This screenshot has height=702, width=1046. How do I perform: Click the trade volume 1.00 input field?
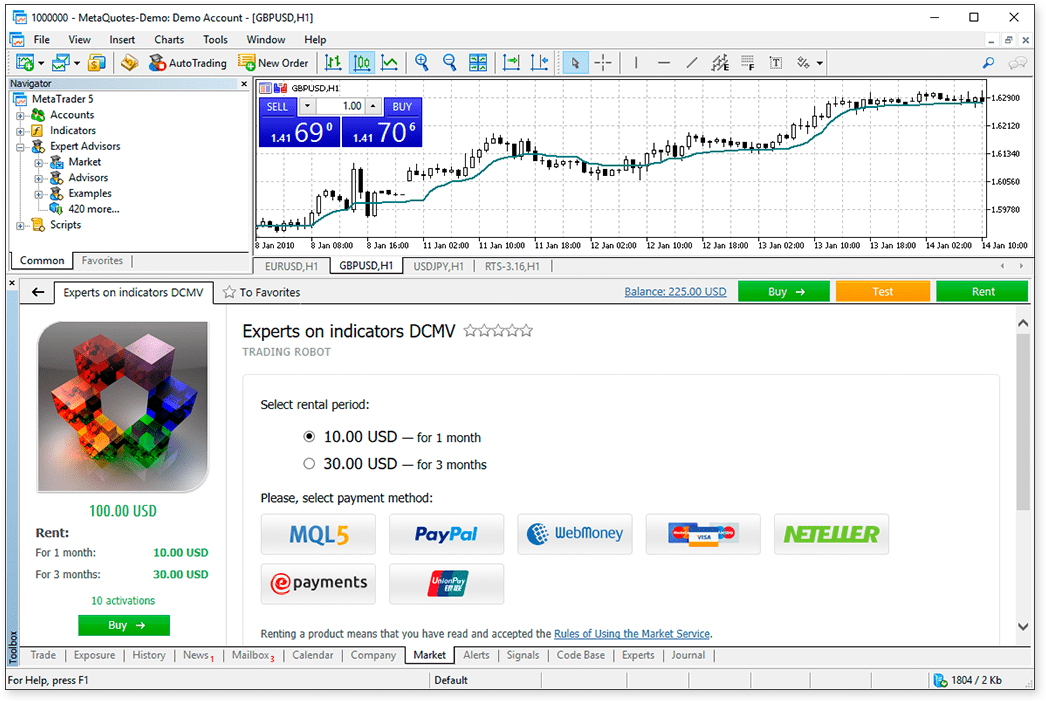point(340,106)
